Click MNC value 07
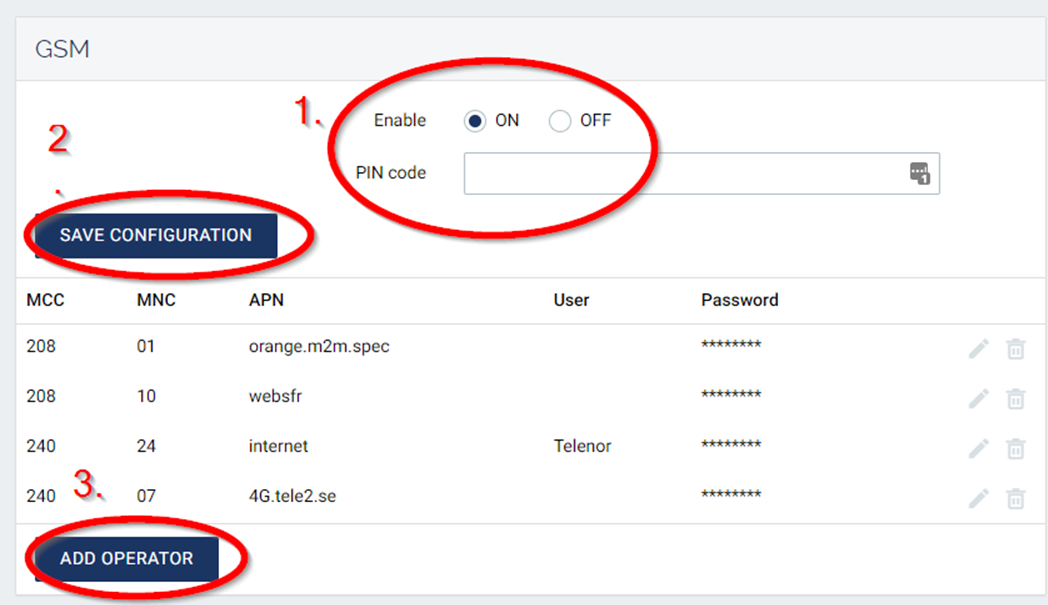Screen dimensions: 1048x605 tap(146, 496)
